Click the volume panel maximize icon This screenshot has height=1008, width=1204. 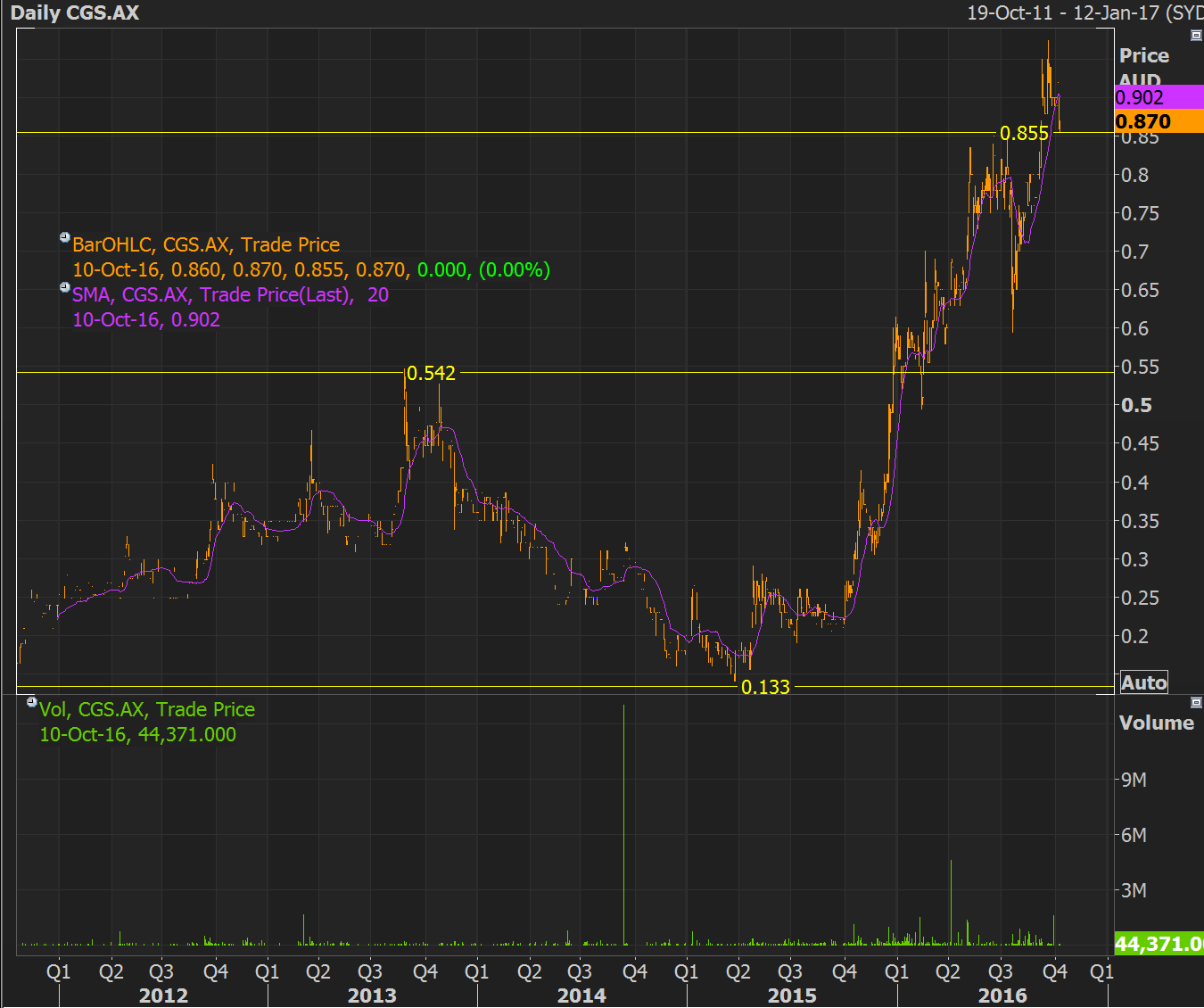1197,703
